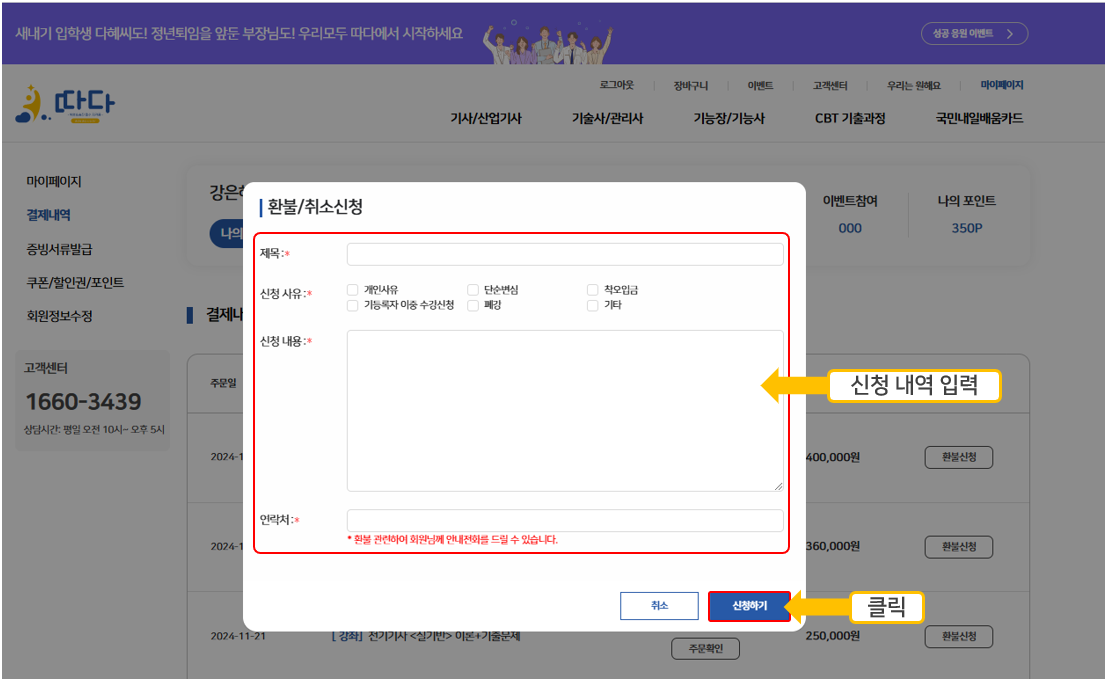
Task: Check the 기타 checkbox
Action: click(x=592, y=305)
